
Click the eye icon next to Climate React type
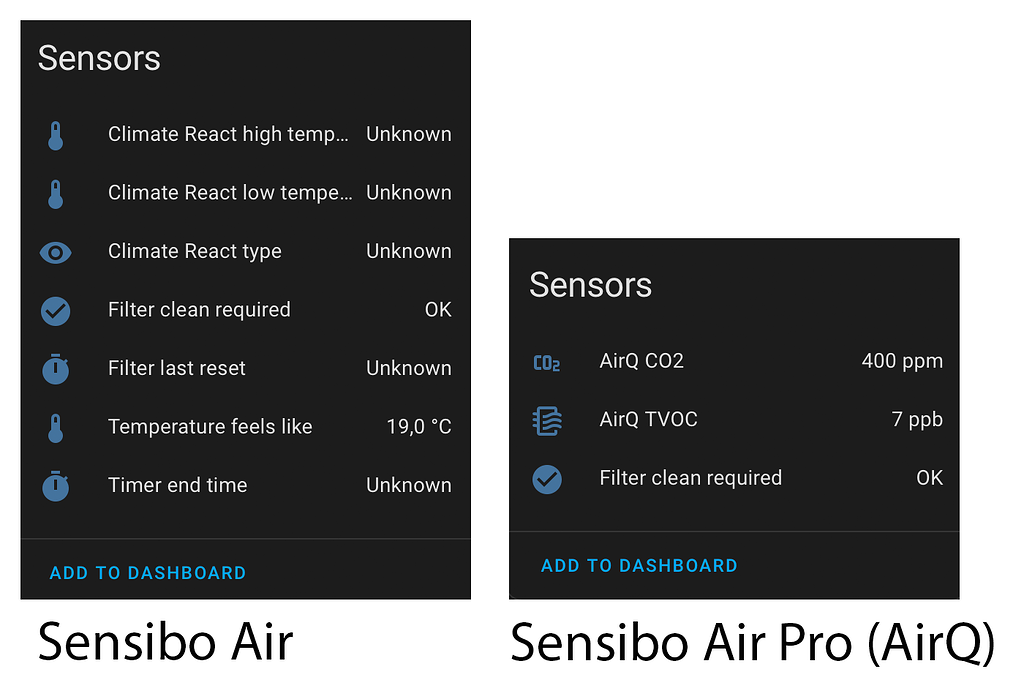[55, 252]
